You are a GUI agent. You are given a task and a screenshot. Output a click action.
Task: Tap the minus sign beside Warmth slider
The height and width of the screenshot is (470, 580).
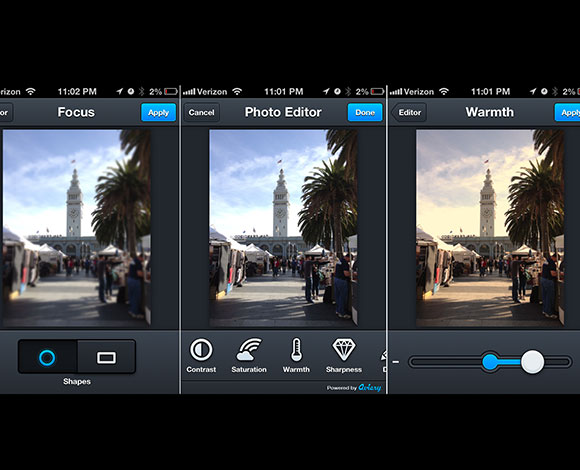(x=395, y=362)
